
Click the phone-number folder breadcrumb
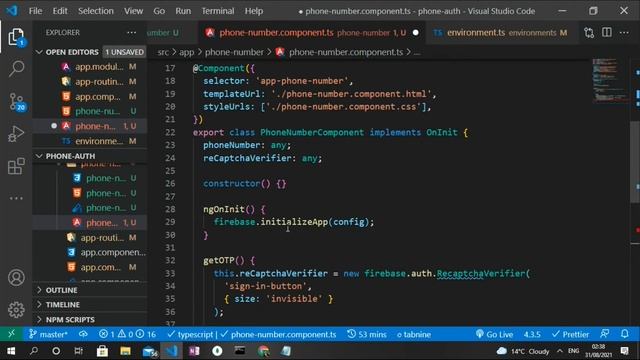234,52
